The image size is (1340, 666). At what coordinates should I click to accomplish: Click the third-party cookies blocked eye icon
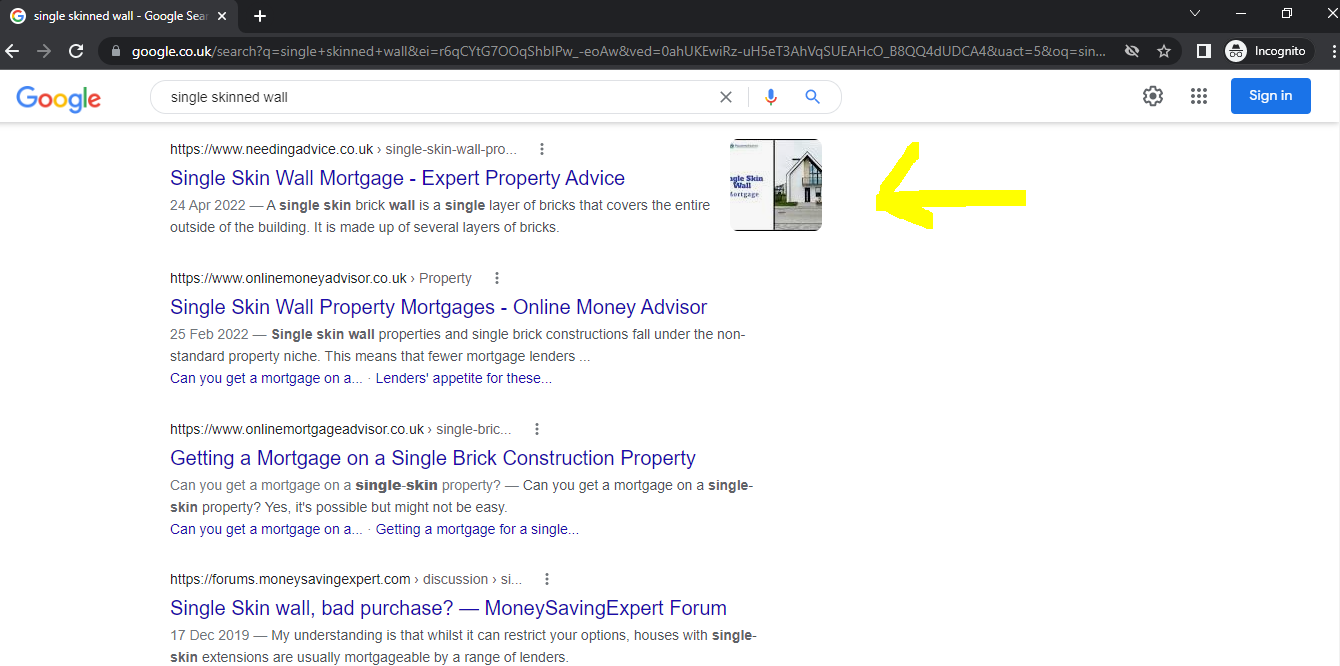[1132, 51]
